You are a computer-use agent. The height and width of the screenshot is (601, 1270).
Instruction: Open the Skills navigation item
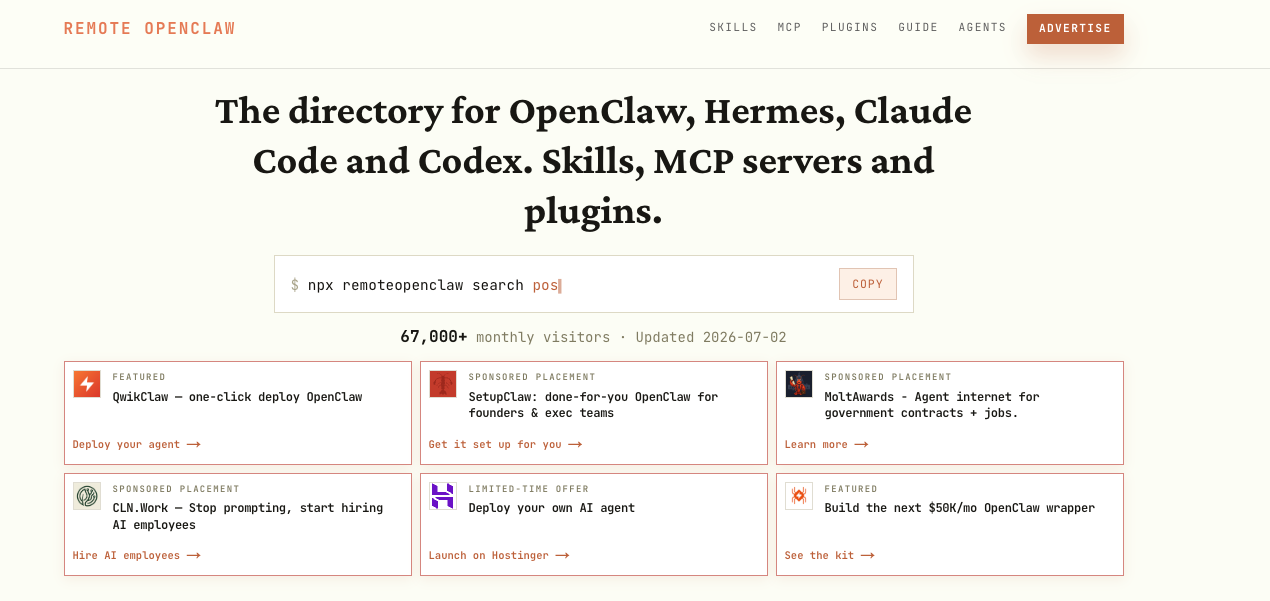(x=733, y=28)
